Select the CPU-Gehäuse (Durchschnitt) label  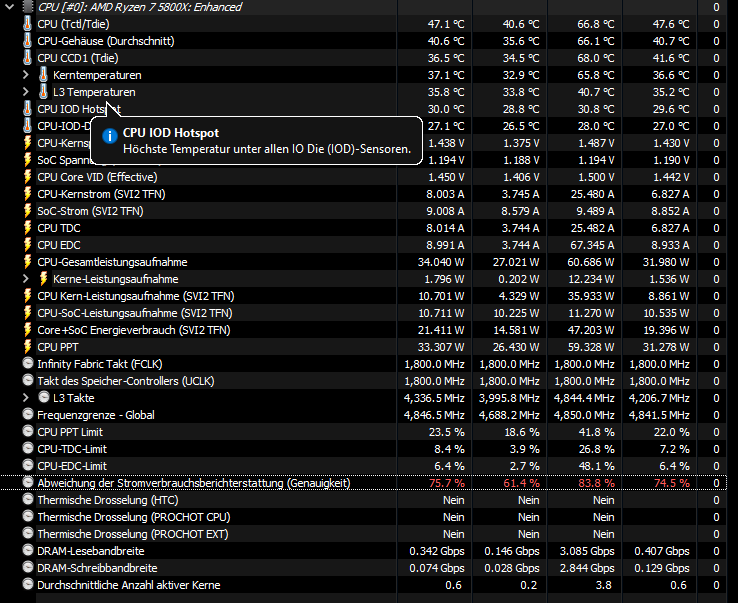click(x=106, y=41)
